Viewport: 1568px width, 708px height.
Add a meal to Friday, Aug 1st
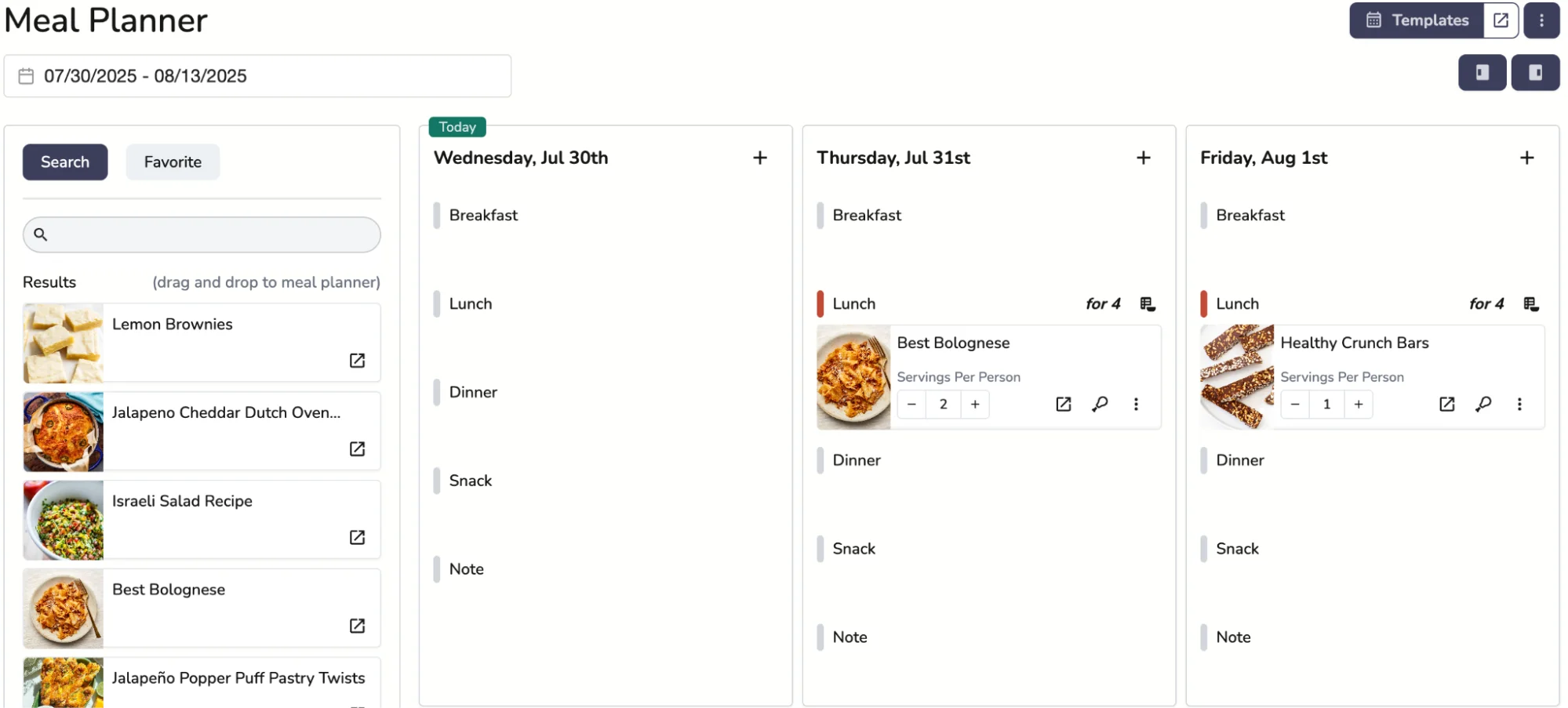(x=1526, y=158)
